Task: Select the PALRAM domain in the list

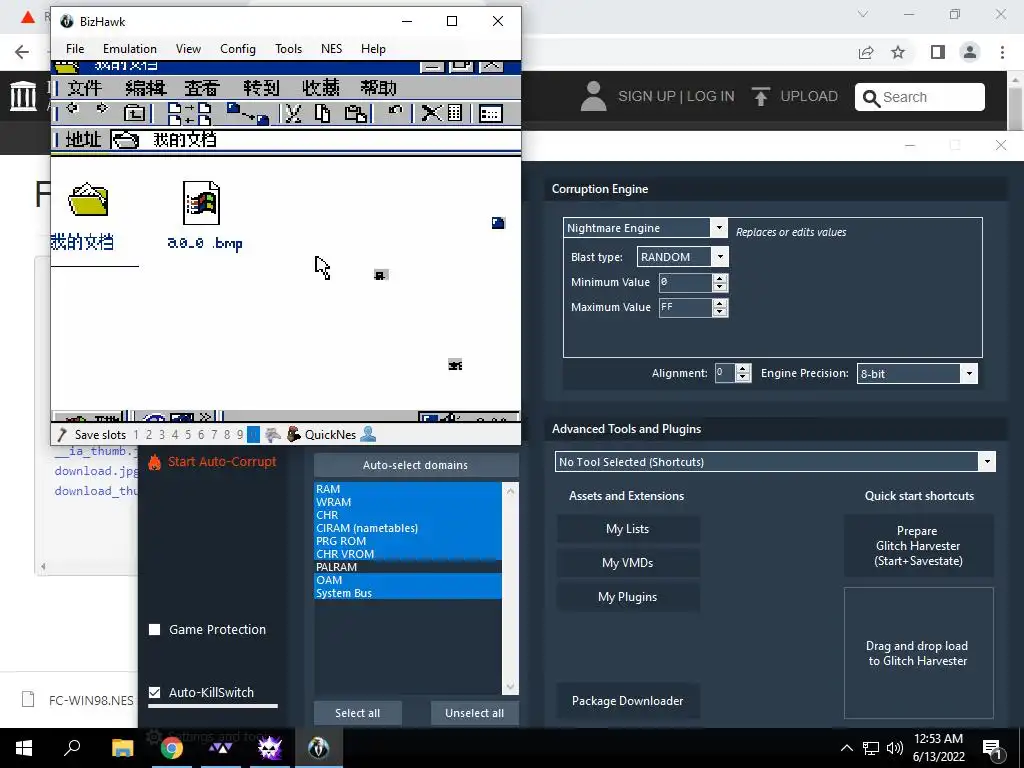Action: click(x=408, y=567)
